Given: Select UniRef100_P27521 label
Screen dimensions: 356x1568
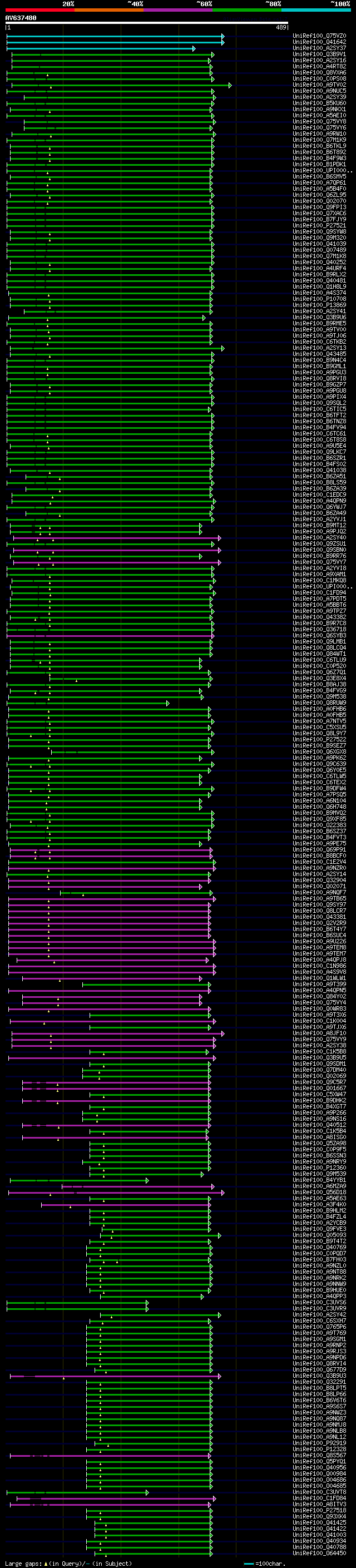Looking at the screenshot, I should [319, 225].
